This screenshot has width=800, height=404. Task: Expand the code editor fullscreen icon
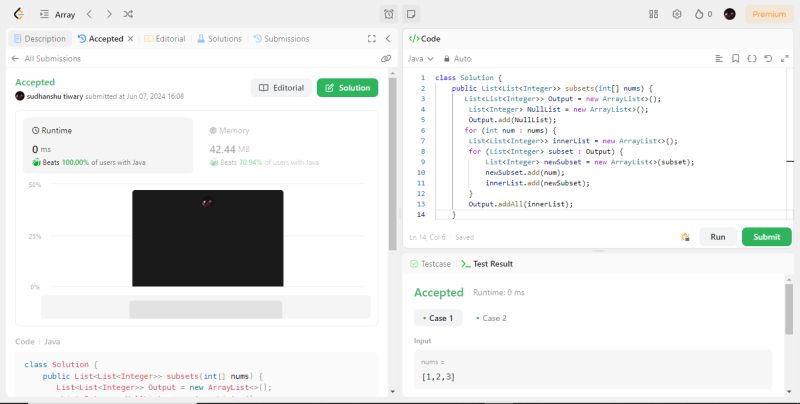pyautogui.click(x=785, y=59)
